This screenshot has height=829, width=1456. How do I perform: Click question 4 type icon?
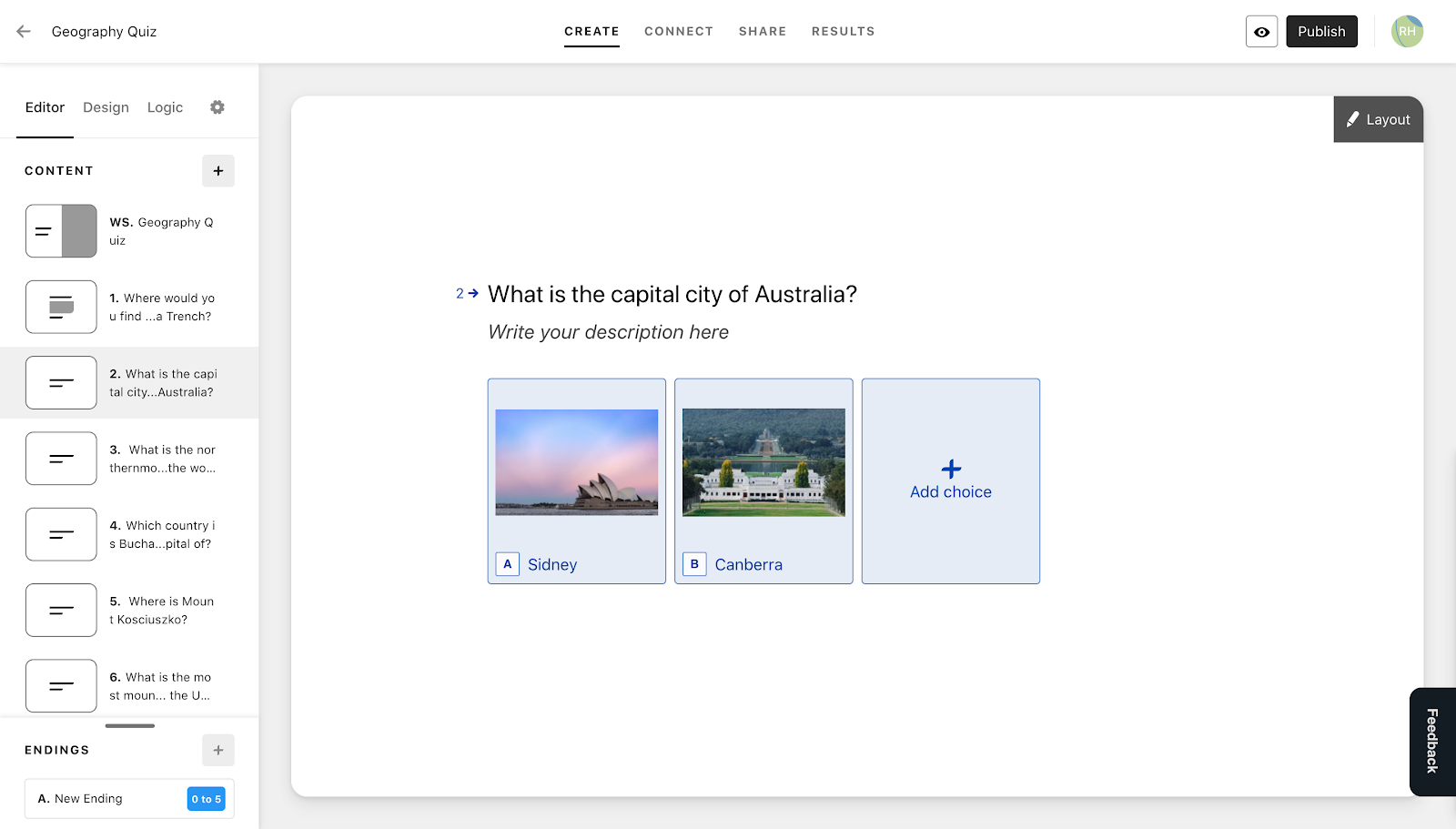pos(61,534)
